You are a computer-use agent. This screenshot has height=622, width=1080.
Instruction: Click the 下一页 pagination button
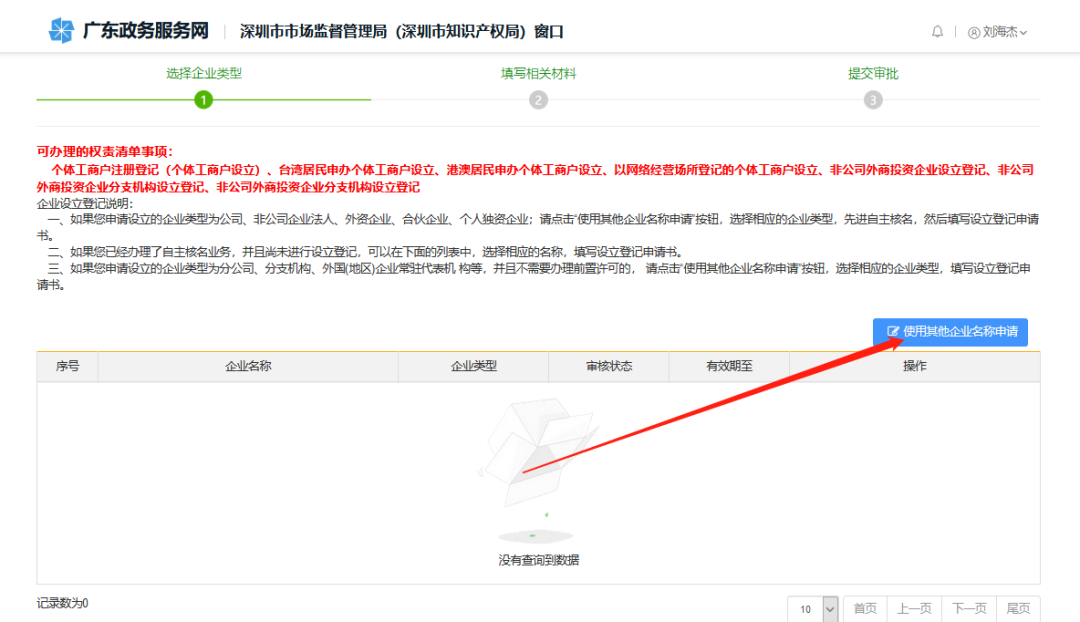[x=968, y=608]
